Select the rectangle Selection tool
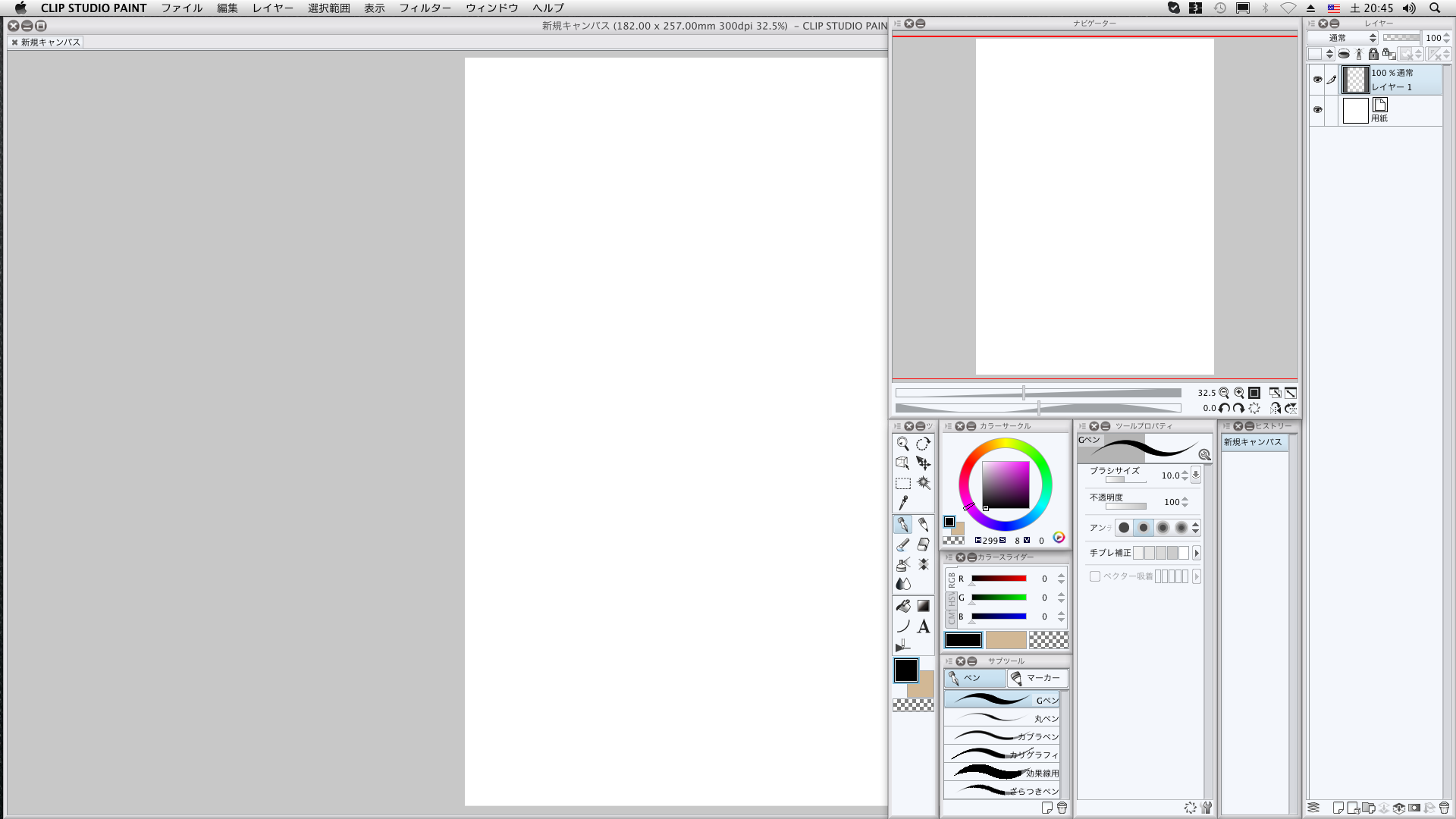Screen dimensions: 1456x819 pos(902,483)
